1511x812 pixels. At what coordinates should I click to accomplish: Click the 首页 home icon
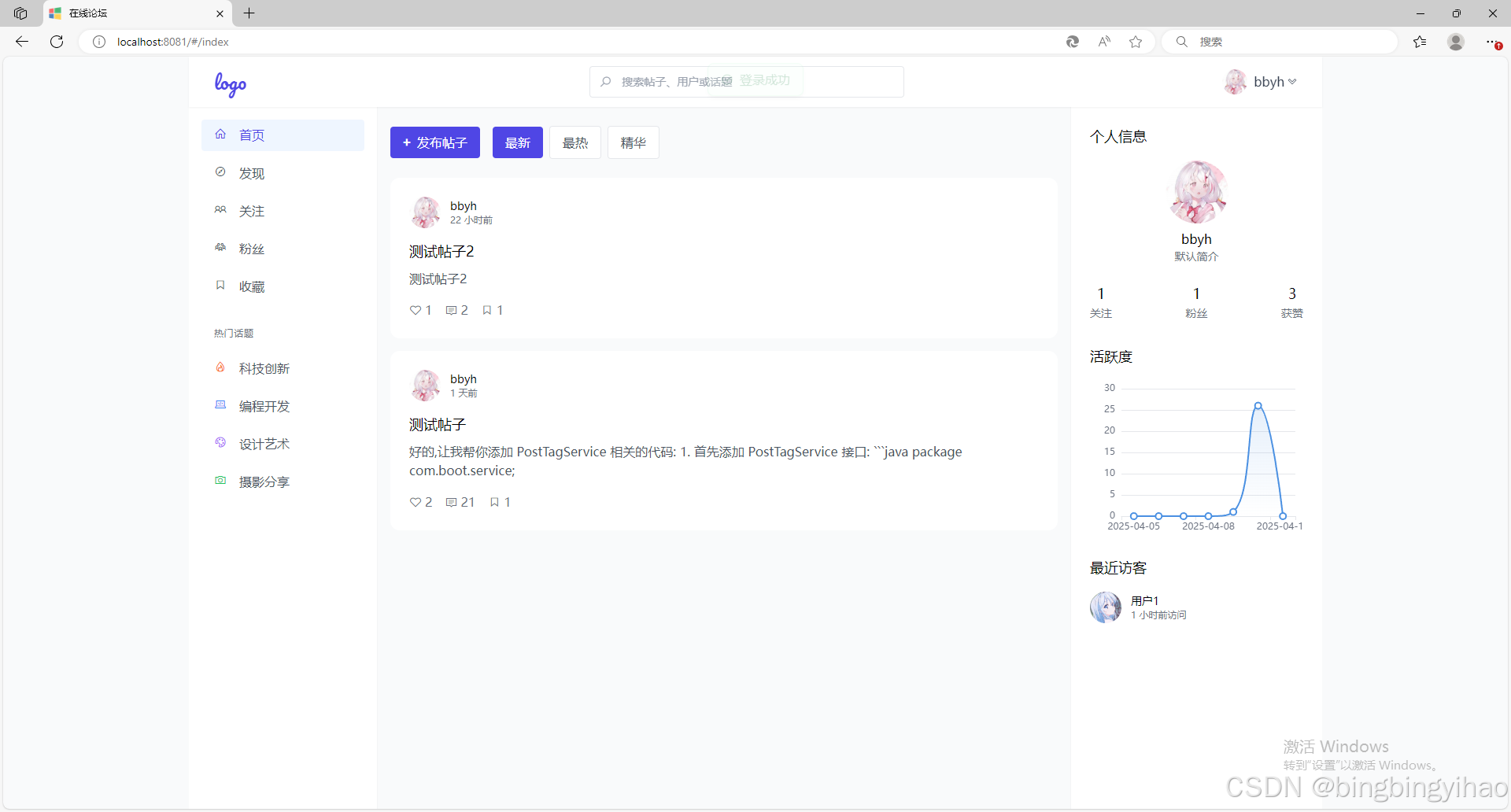point(220,134)
